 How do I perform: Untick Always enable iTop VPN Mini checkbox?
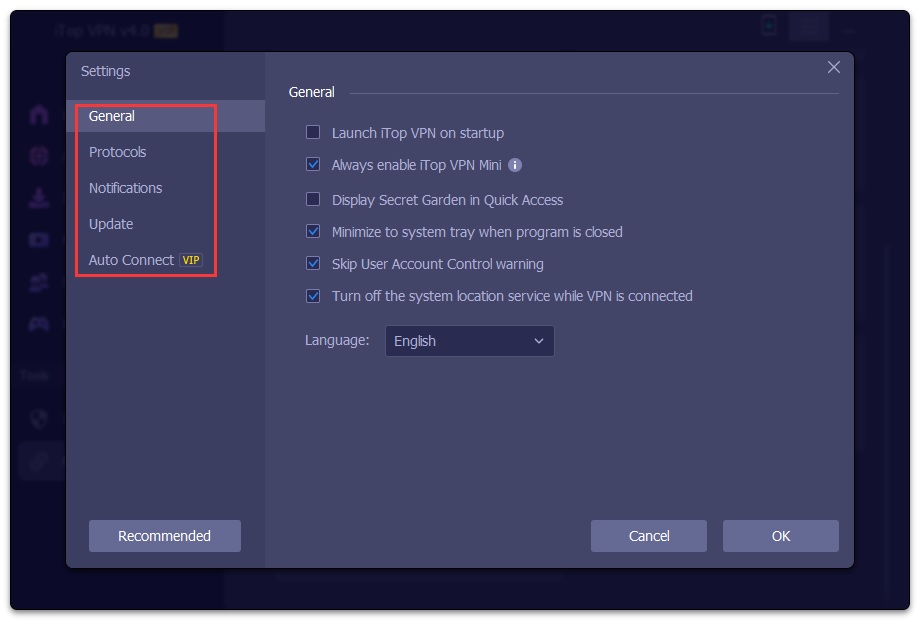click(x=313, y=165)
